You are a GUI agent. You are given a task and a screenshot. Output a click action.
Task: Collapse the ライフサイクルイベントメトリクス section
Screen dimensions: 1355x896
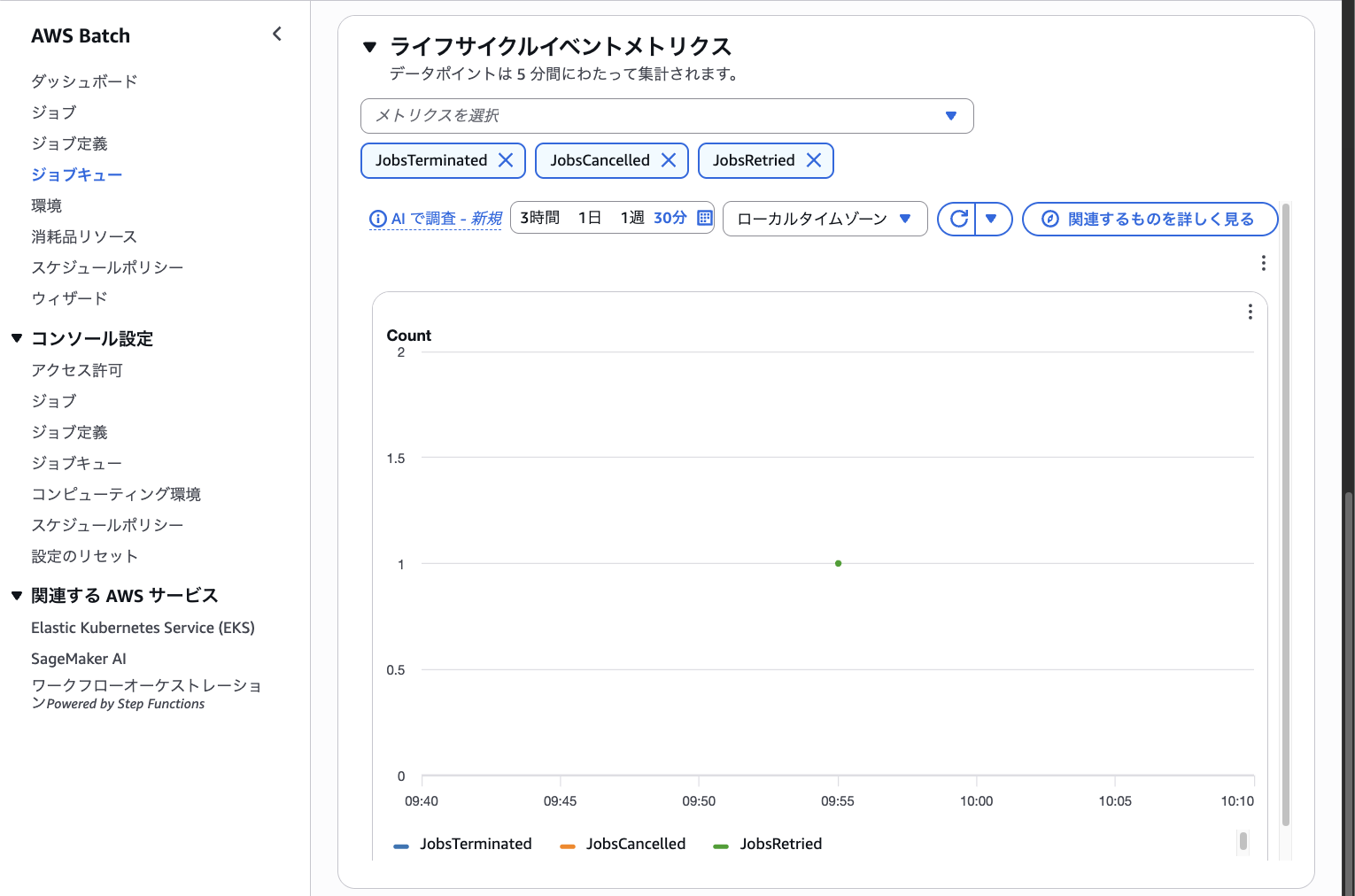pos(370,47)
